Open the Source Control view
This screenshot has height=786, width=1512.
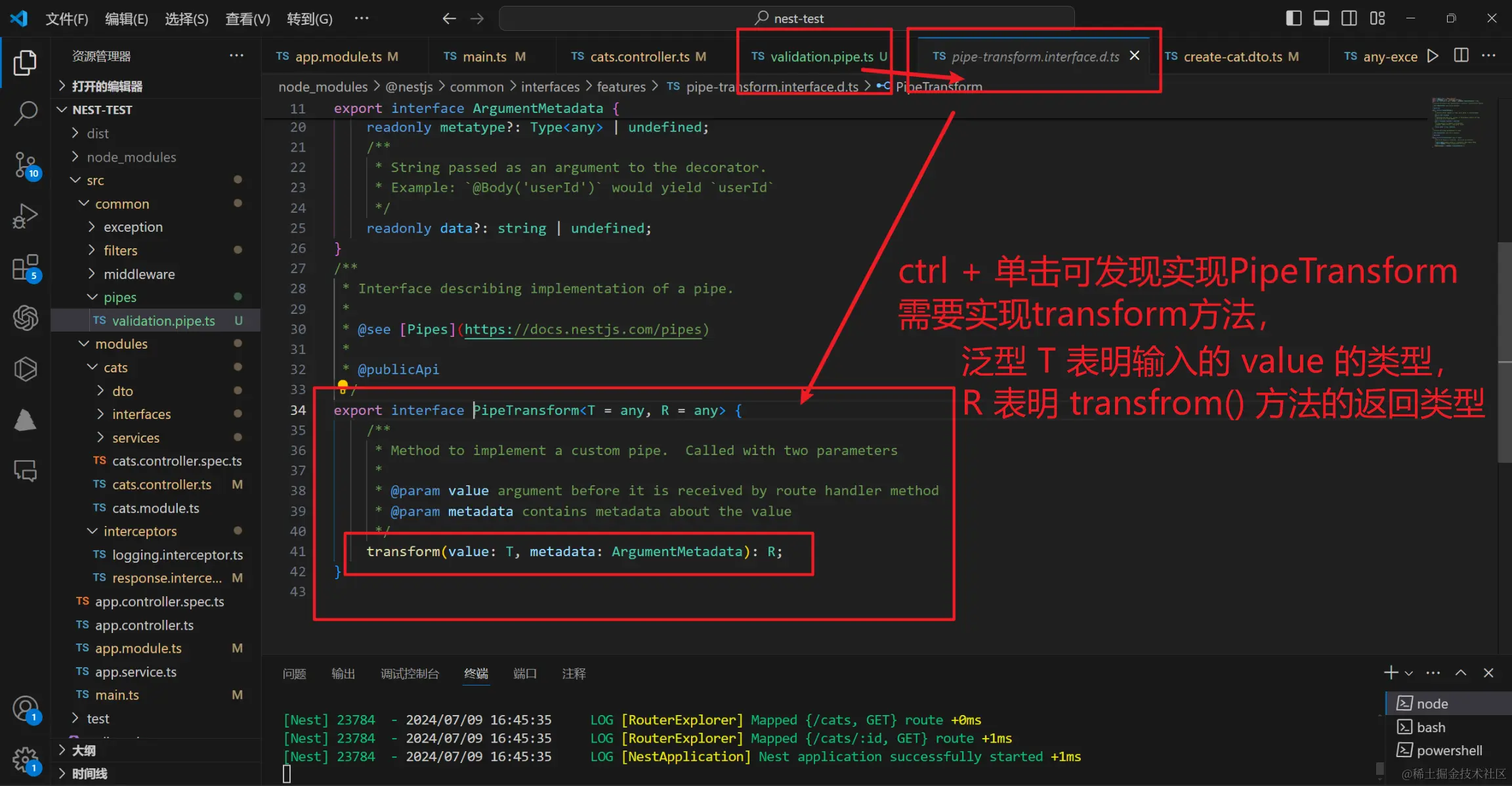click(x=26, y=165)
